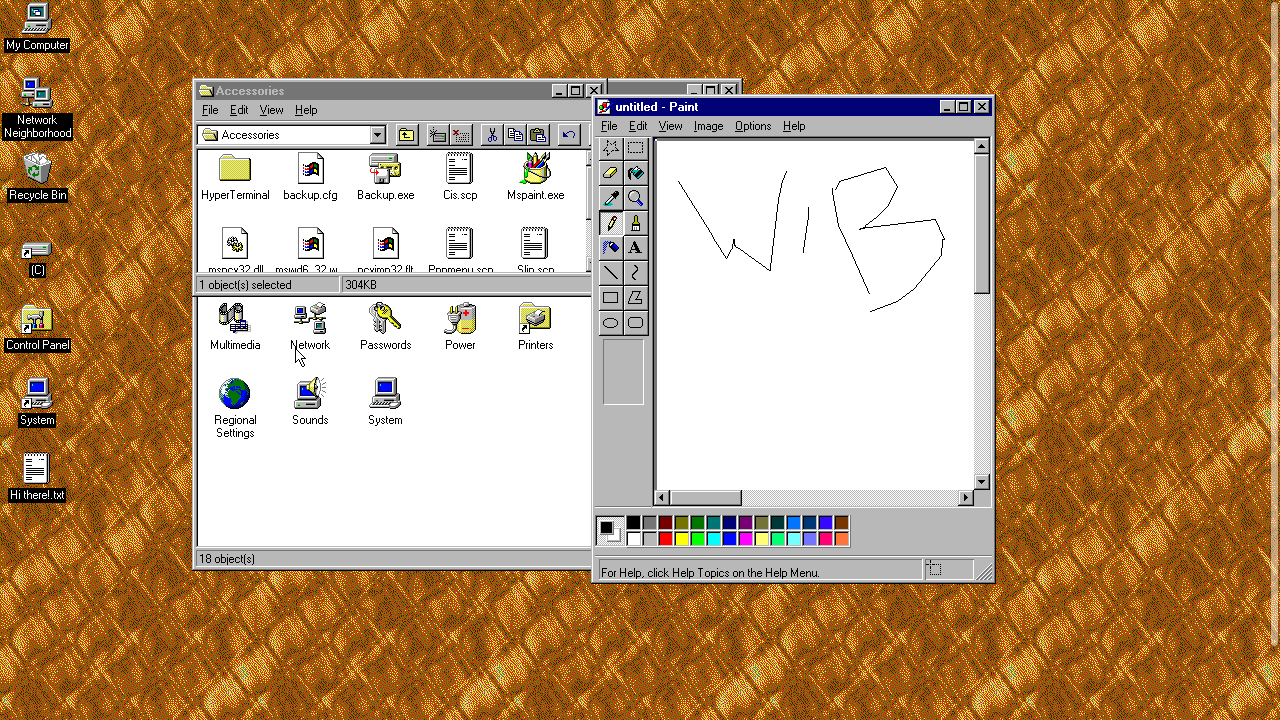Select the Printers folder icon
1280x720 pixels.
tap(535, 327)
